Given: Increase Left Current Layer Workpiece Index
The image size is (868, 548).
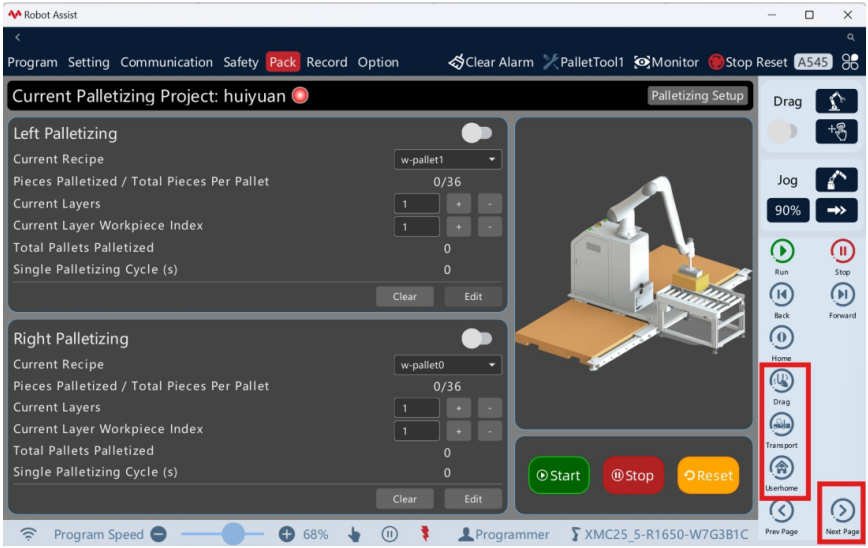Looking at the screenshot, I should coord(458,226).
